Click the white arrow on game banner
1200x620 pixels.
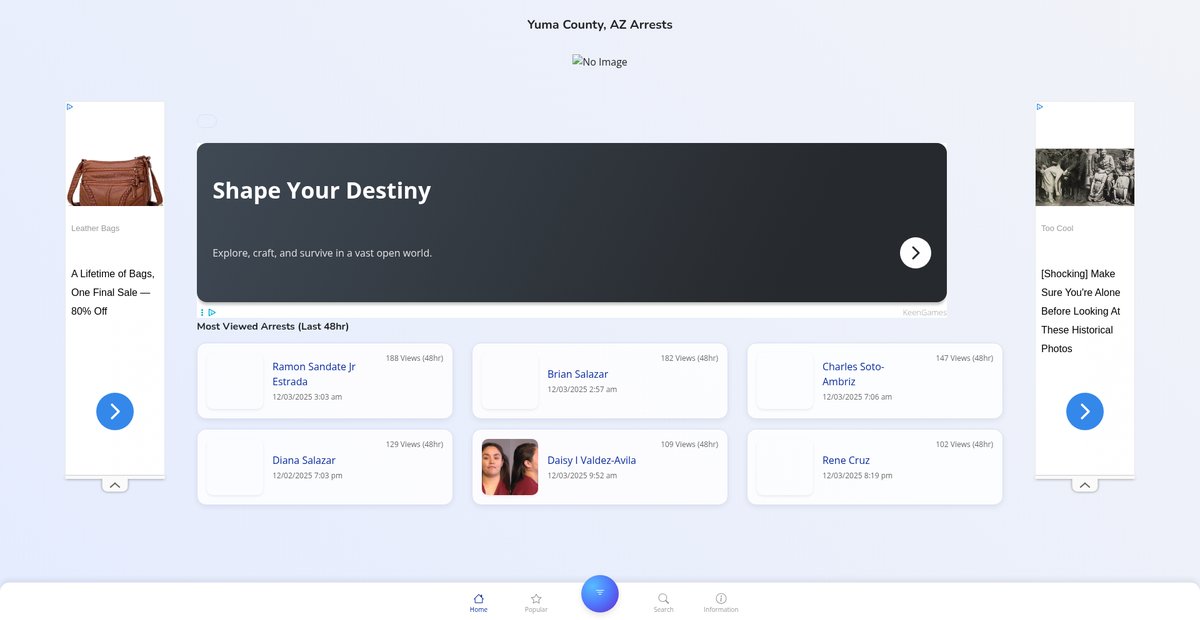click(x=915, y=253)
